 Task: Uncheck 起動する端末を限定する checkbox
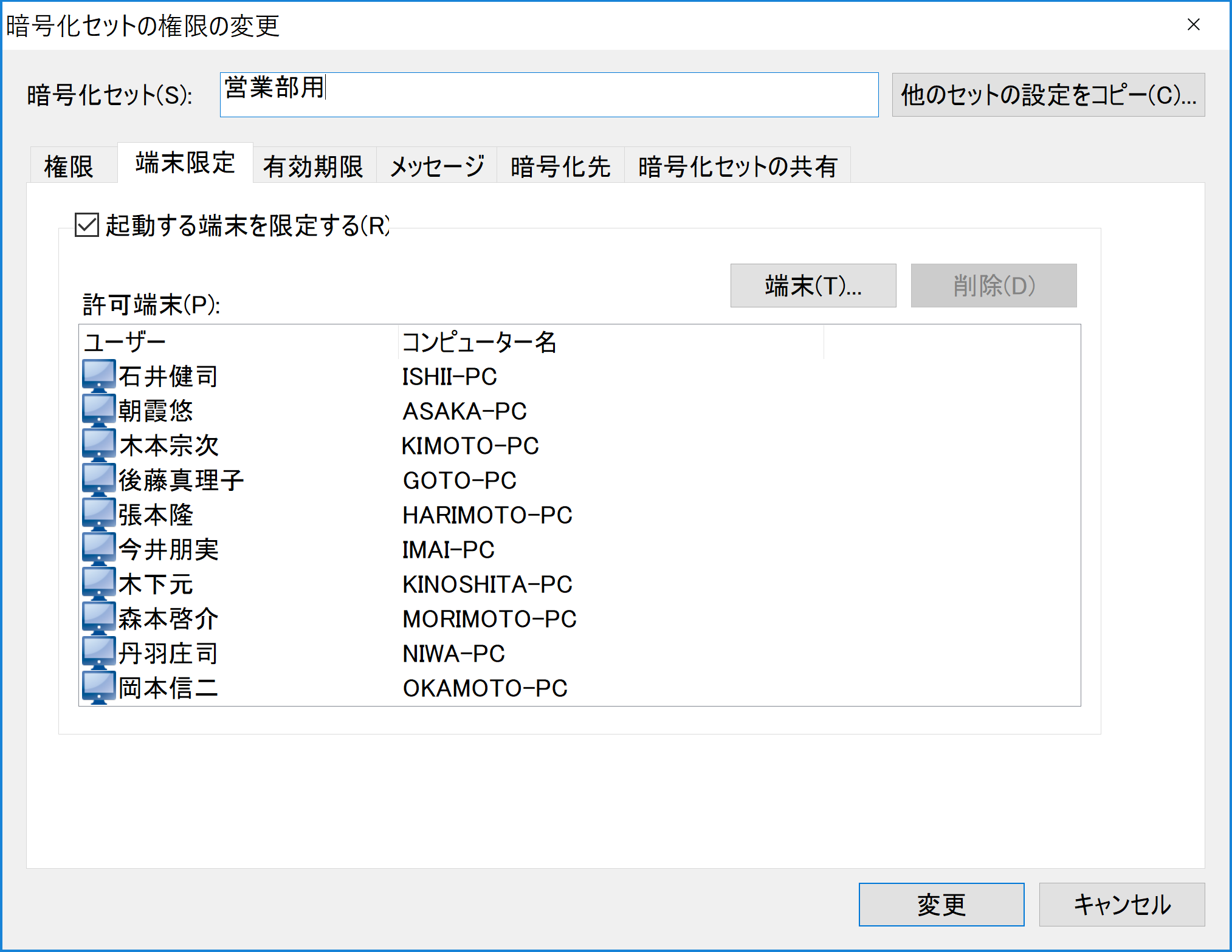pyautogui.click(x=87, y=225)
